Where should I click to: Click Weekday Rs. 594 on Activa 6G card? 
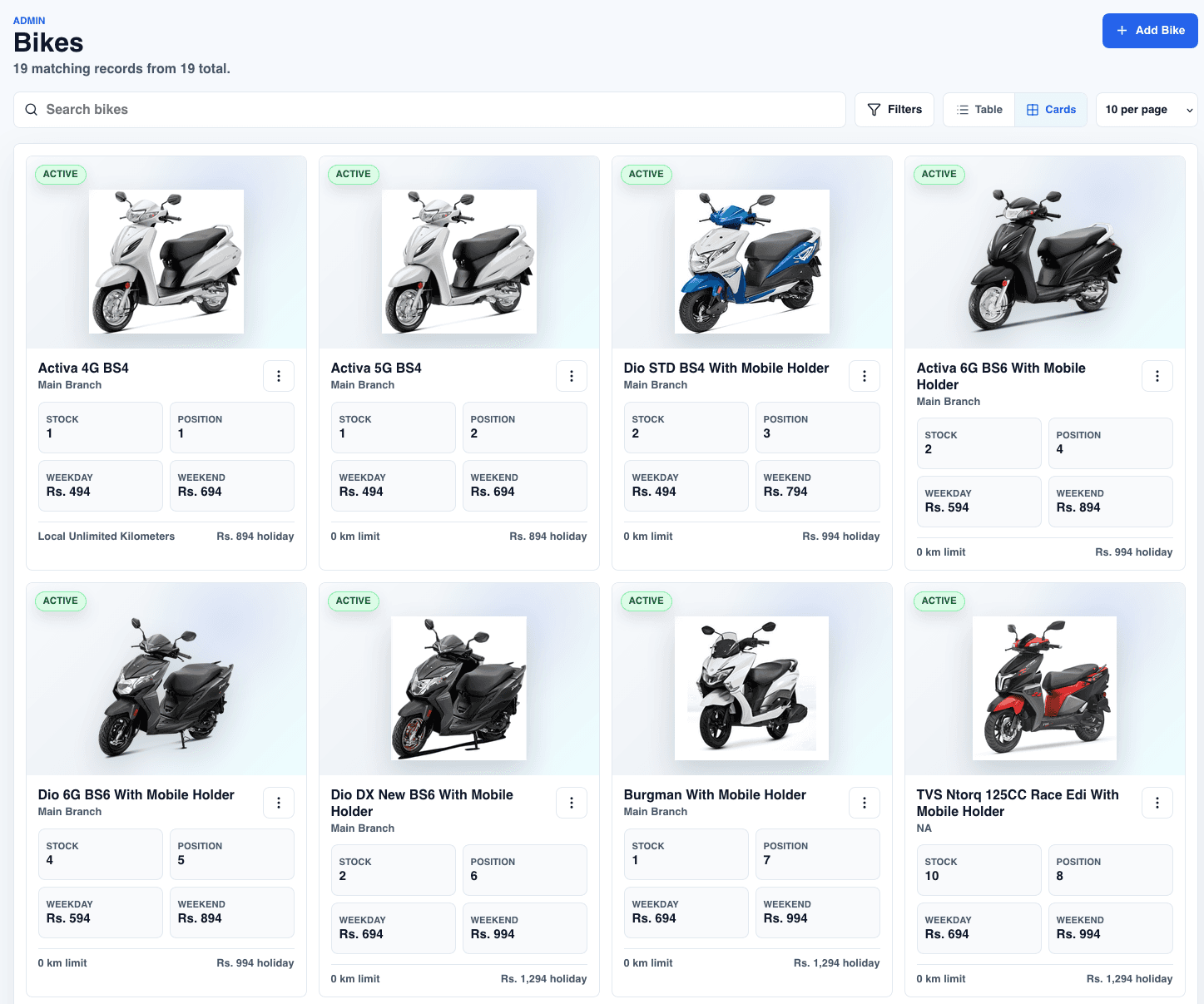click(x=979, y=502)
